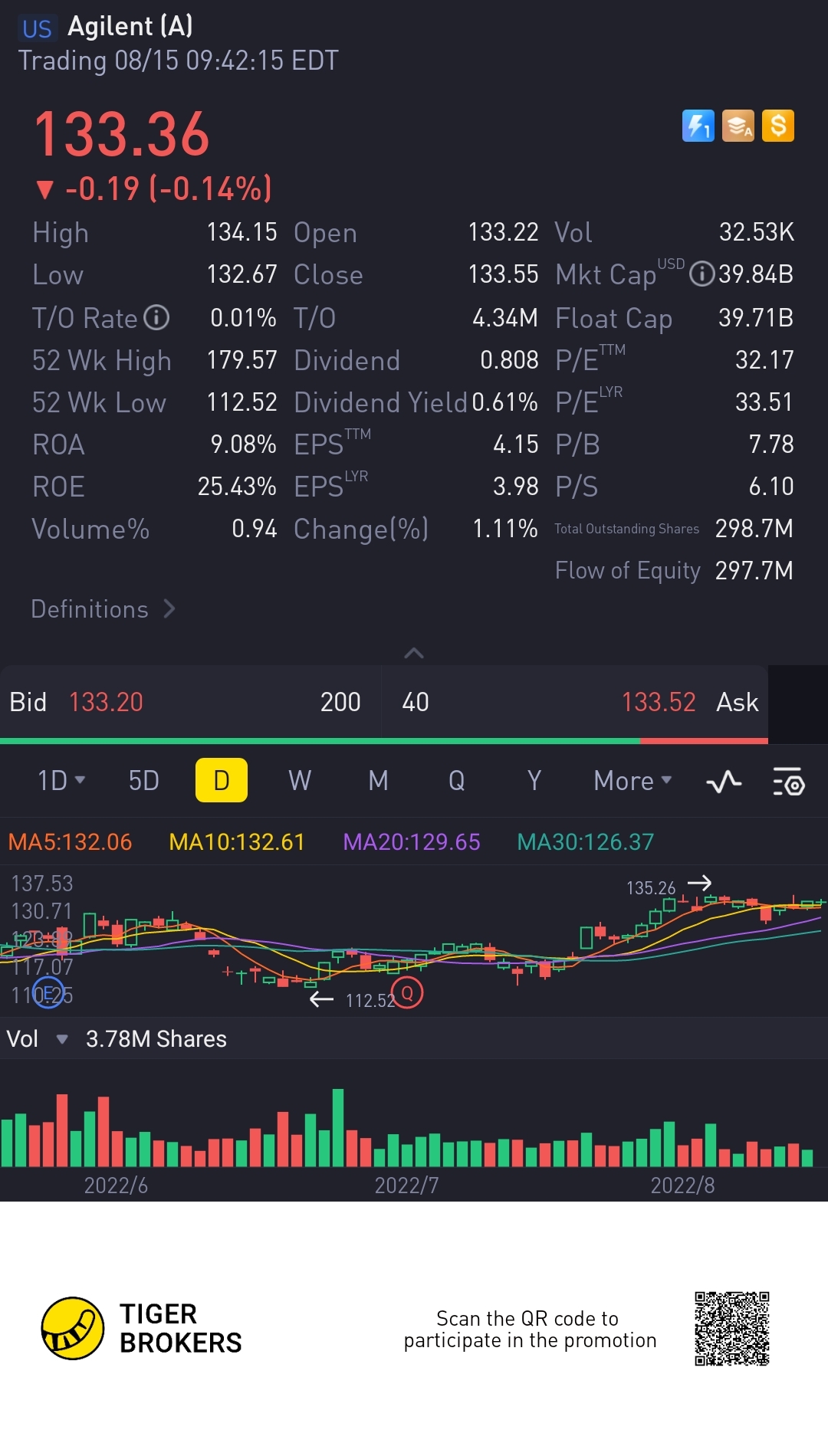Tap the 112.52 low label on chart
Viewport: 828px width, 1456px height.
(x=370, y=1000)
